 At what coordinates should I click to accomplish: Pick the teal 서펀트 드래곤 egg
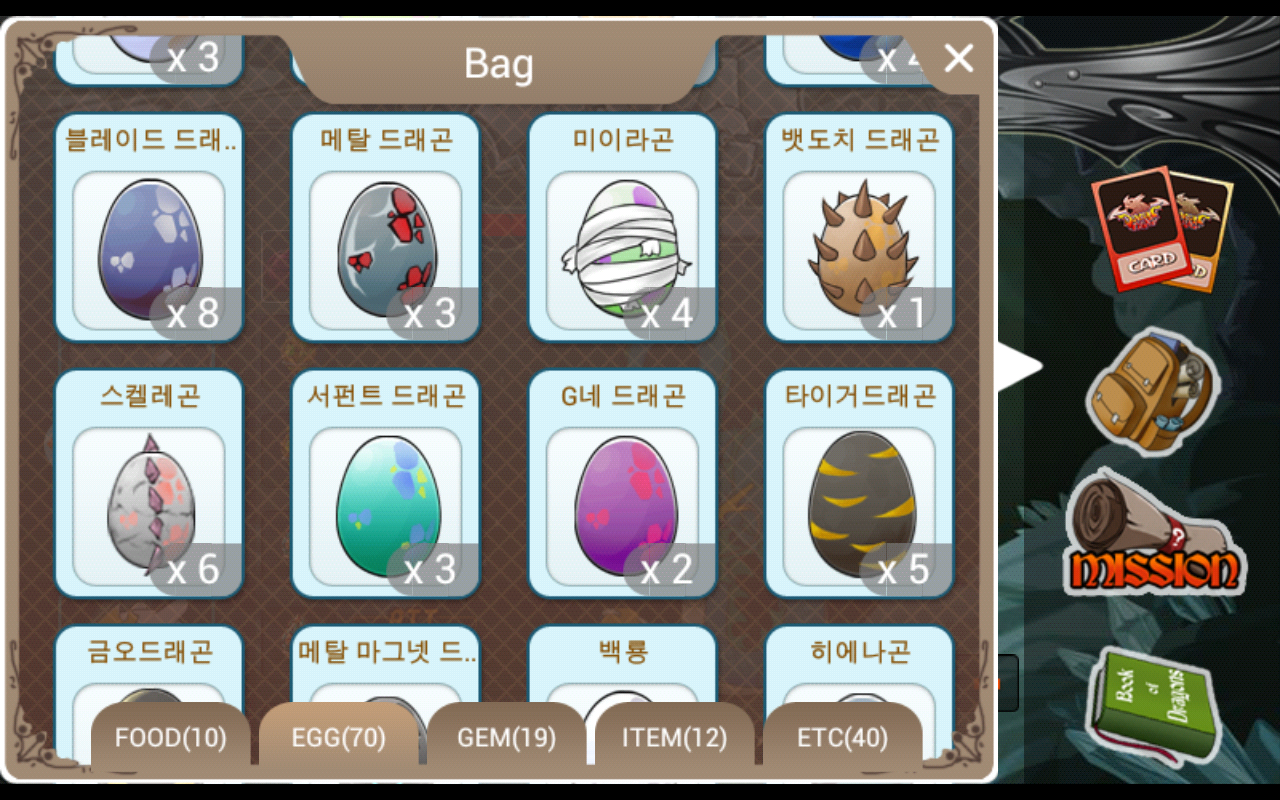[x=386, y=484]
